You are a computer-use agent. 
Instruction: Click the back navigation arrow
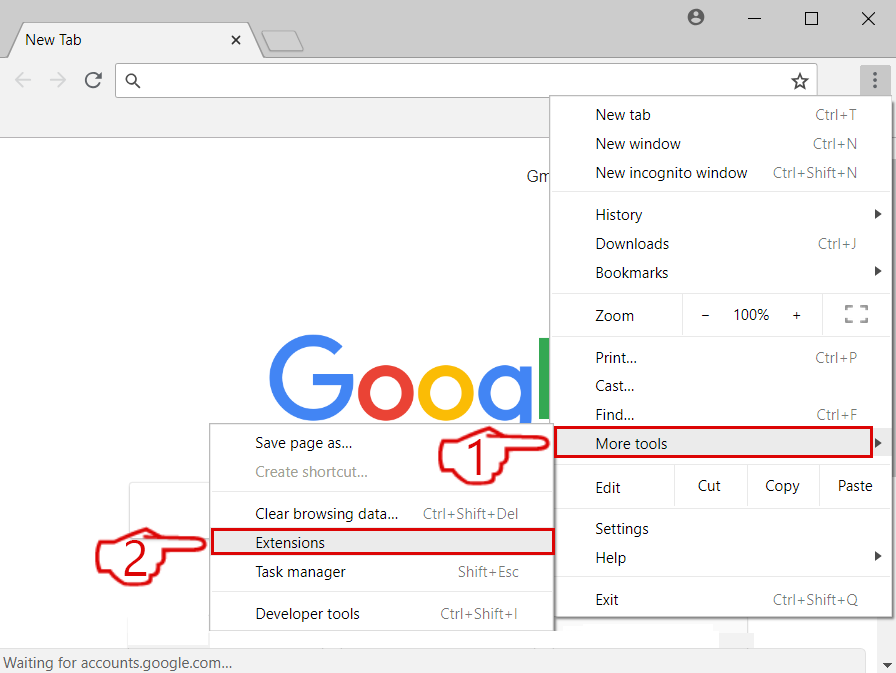23,80
